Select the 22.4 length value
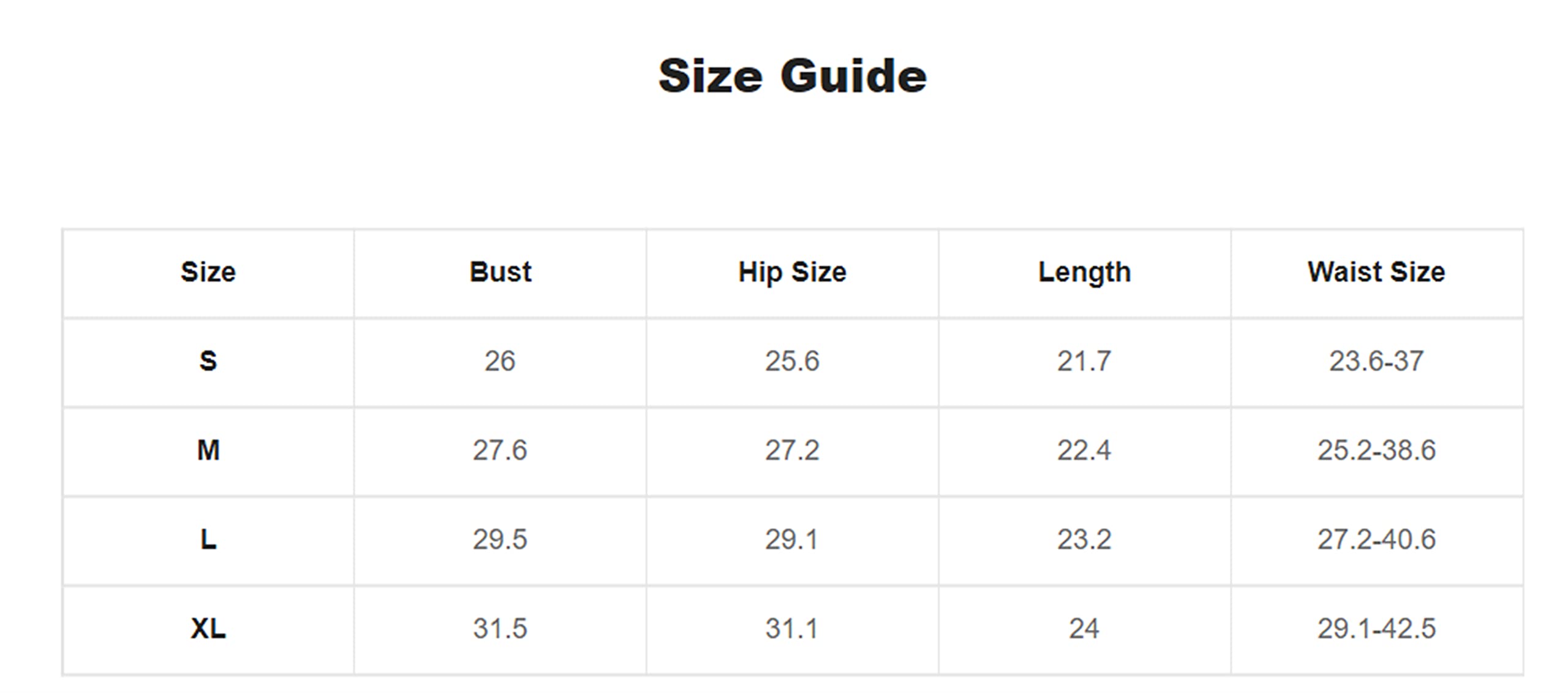Viewport: 1568px width, 693px height. pyautogui.click(x=1084, y=450)
